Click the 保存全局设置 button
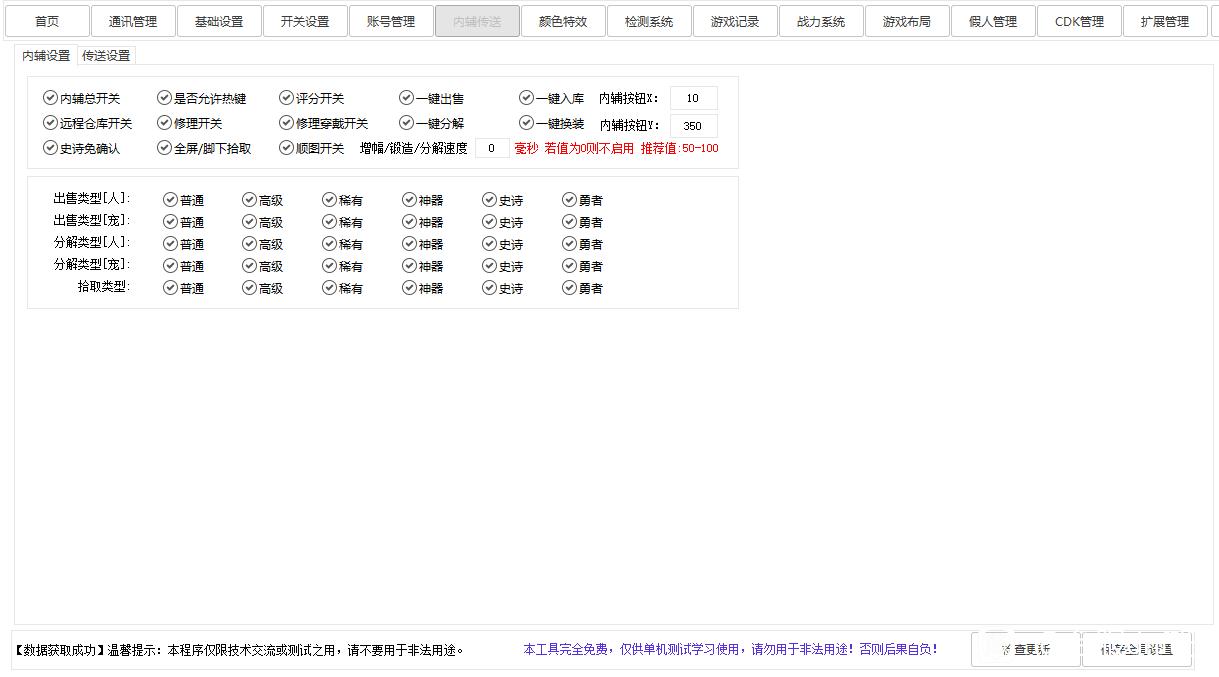The height and width of the screenshot is (677, 1219). point(1137,649)
